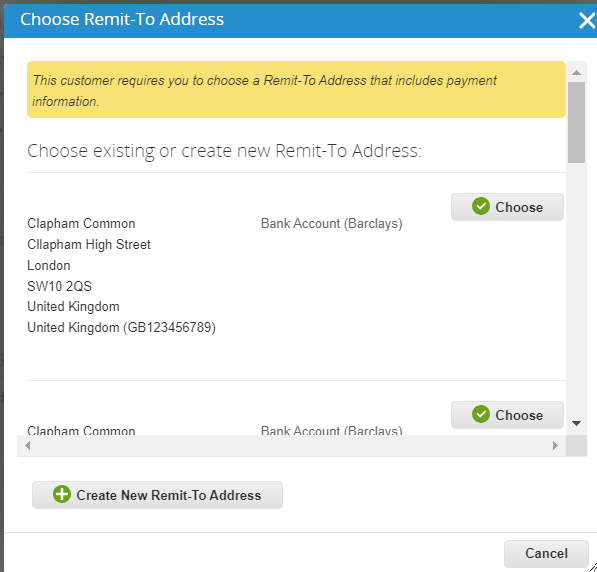Click the first Bank Account (Barclays) text
Image resolution: width=597 pixels, height=572 pixels.
coord(332,224)
